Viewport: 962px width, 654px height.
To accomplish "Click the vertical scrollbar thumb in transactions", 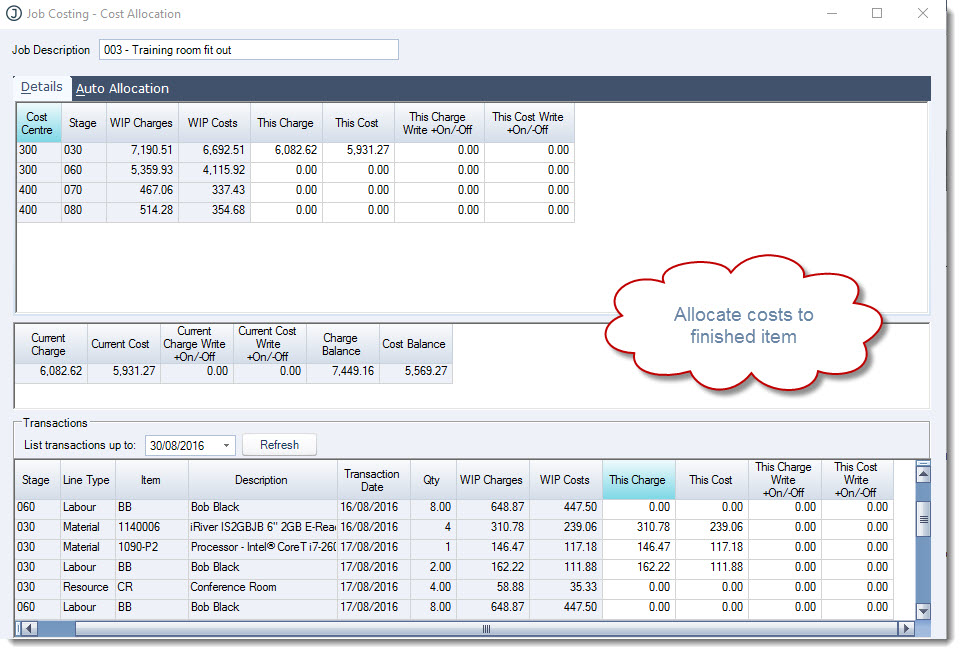I will 923,519.
